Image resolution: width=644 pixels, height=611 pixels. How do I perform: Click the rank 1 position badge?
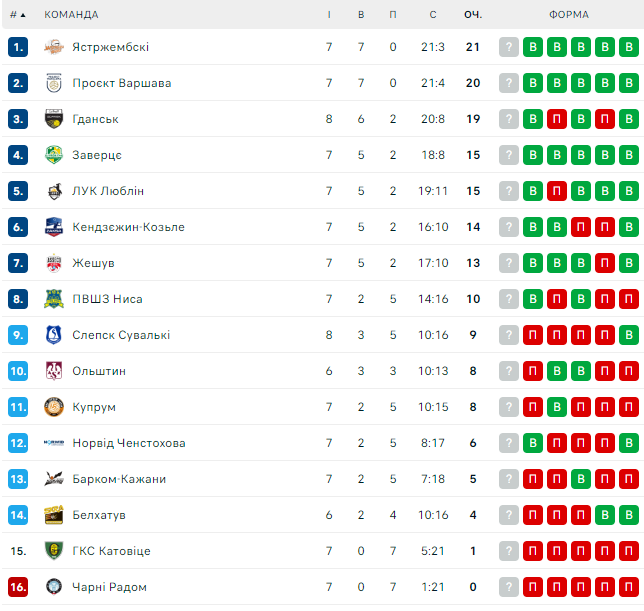point(18,47)
